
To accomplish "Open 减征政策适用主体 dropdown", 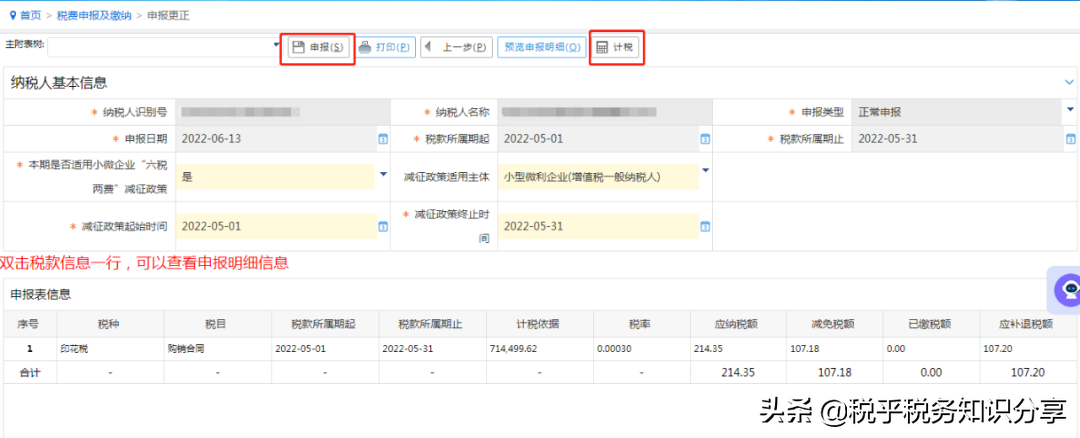I will (705, 170).
